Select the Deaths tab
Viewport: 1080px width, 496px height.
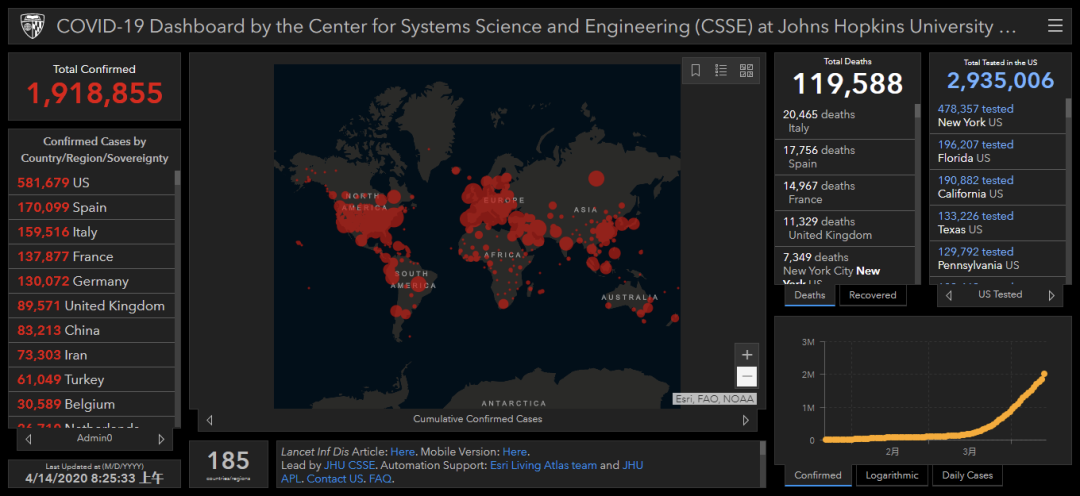809,295
